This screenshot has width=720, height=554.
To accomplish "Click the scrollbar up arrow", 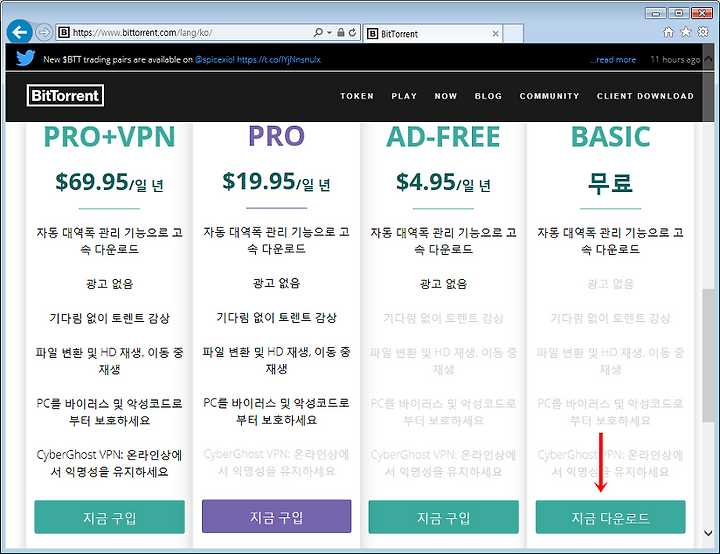I will click(x=708, y=60).
